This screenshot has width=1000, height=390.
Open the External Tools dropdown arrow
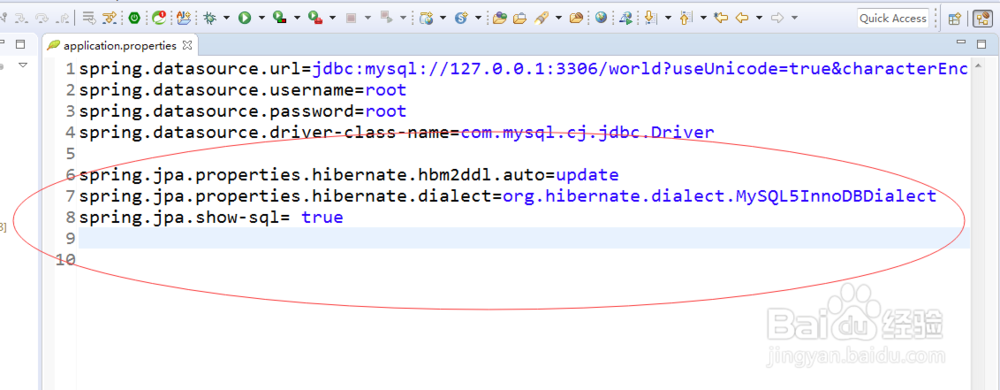pos(332,18)
